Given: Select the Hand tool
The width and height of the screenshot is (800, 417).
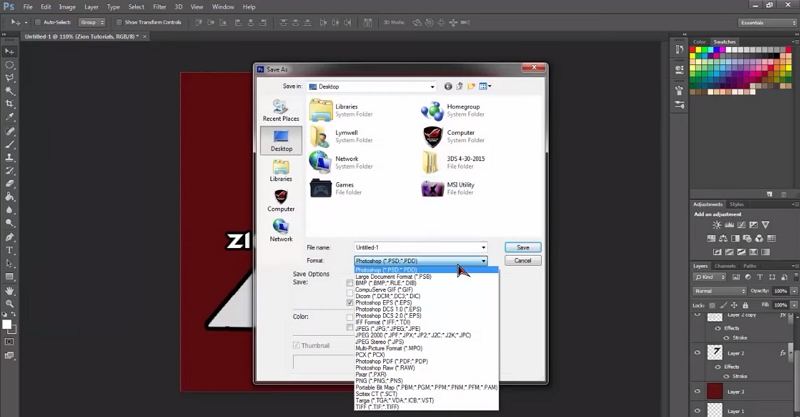Looking at the screenshot, I should tap(9, 291).
